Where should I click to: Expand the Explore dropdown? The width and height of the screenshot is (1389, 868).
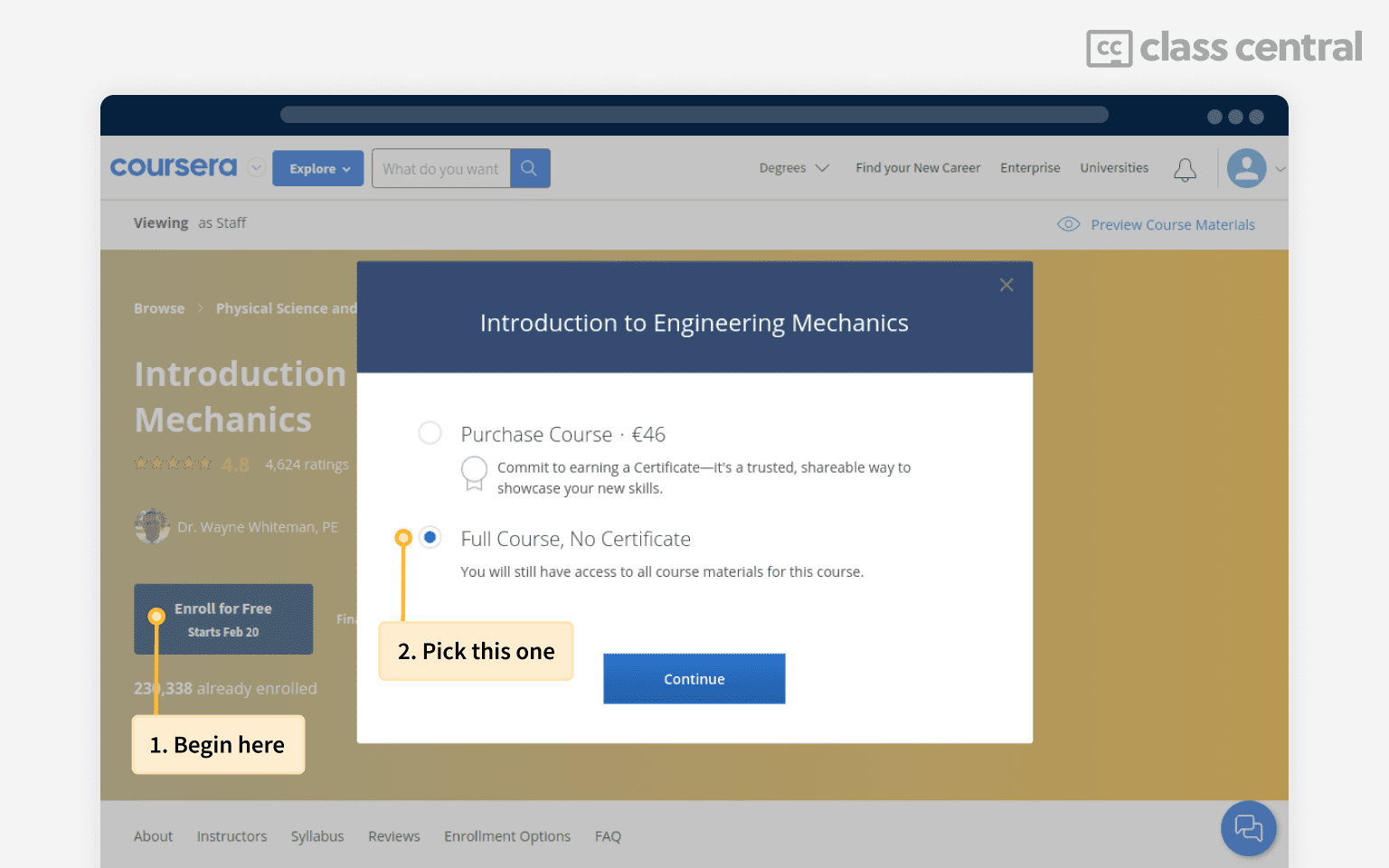coord(318,169)
